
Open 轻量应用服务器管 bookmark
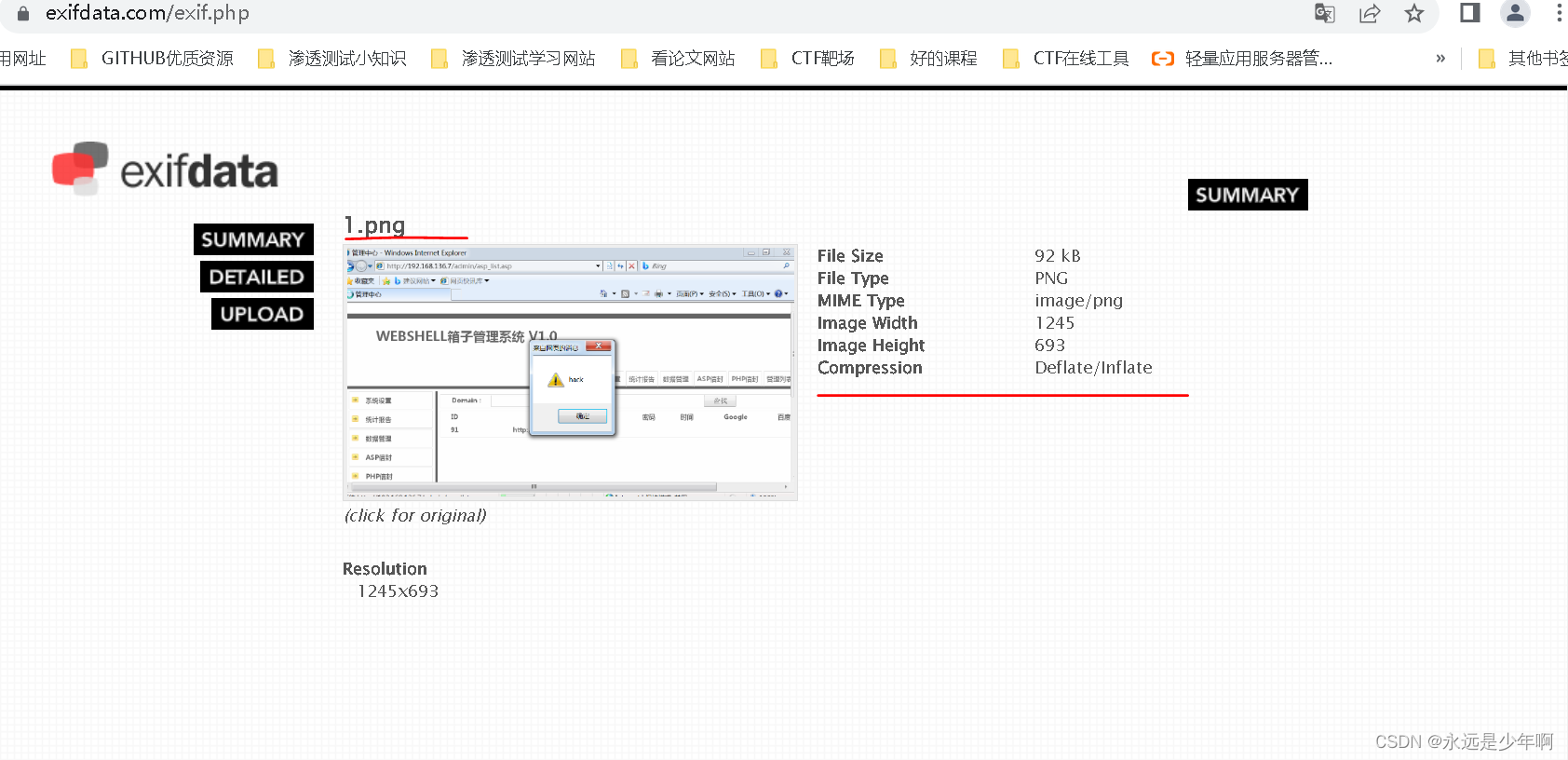1242,59
